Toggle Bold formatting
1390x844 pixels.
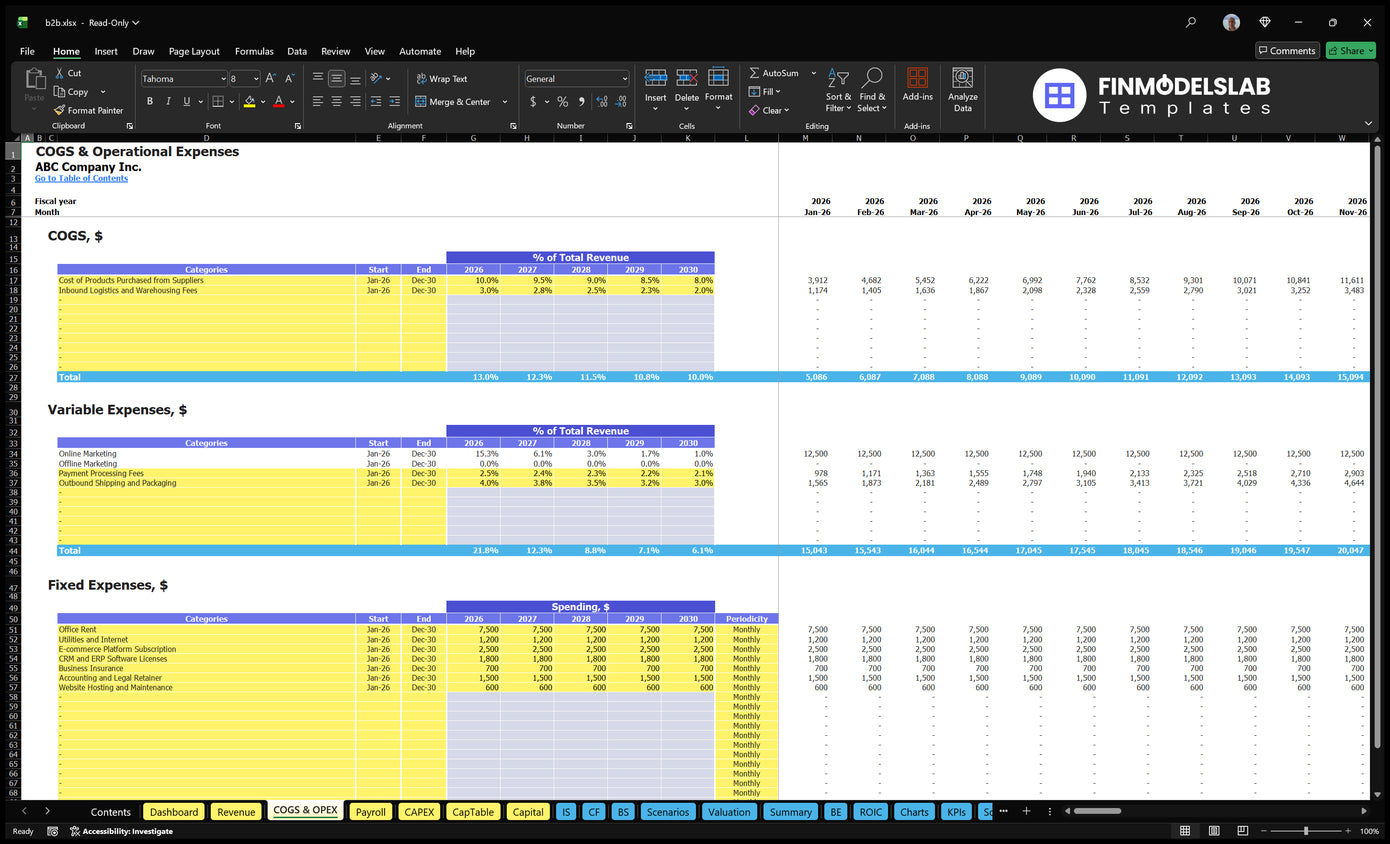[x=149, y=101]
